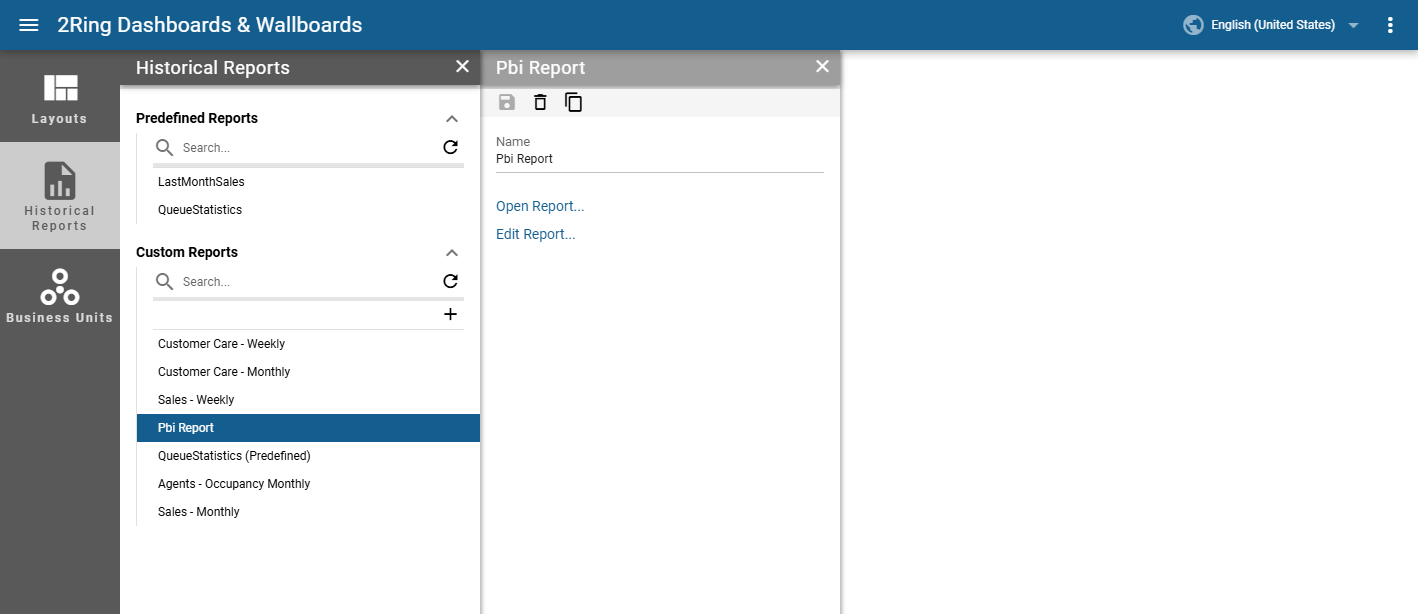Collapse the Predefined Reports section

(x=451, y=118)
